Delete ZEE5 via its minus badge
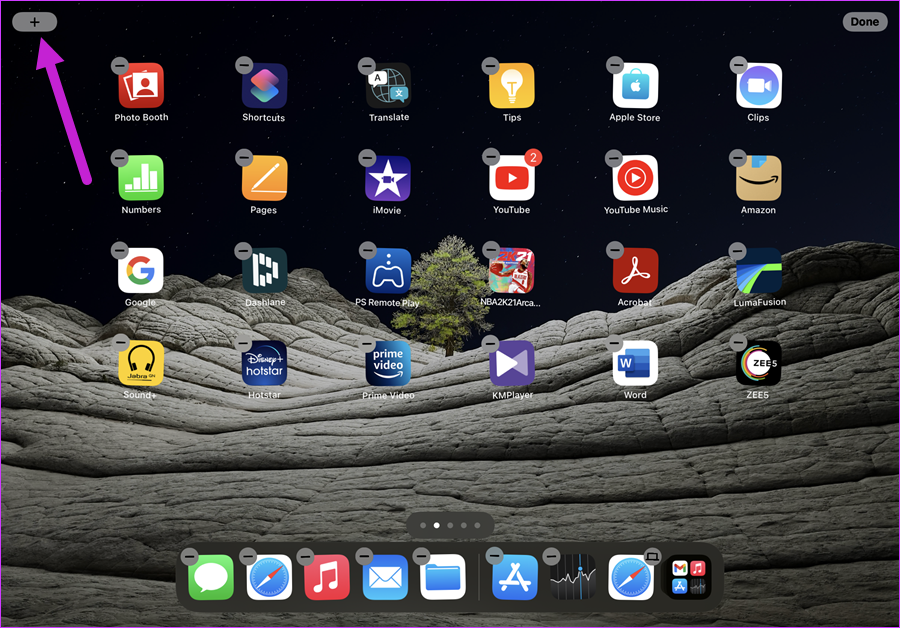900x628 pixels. (738, 343)
